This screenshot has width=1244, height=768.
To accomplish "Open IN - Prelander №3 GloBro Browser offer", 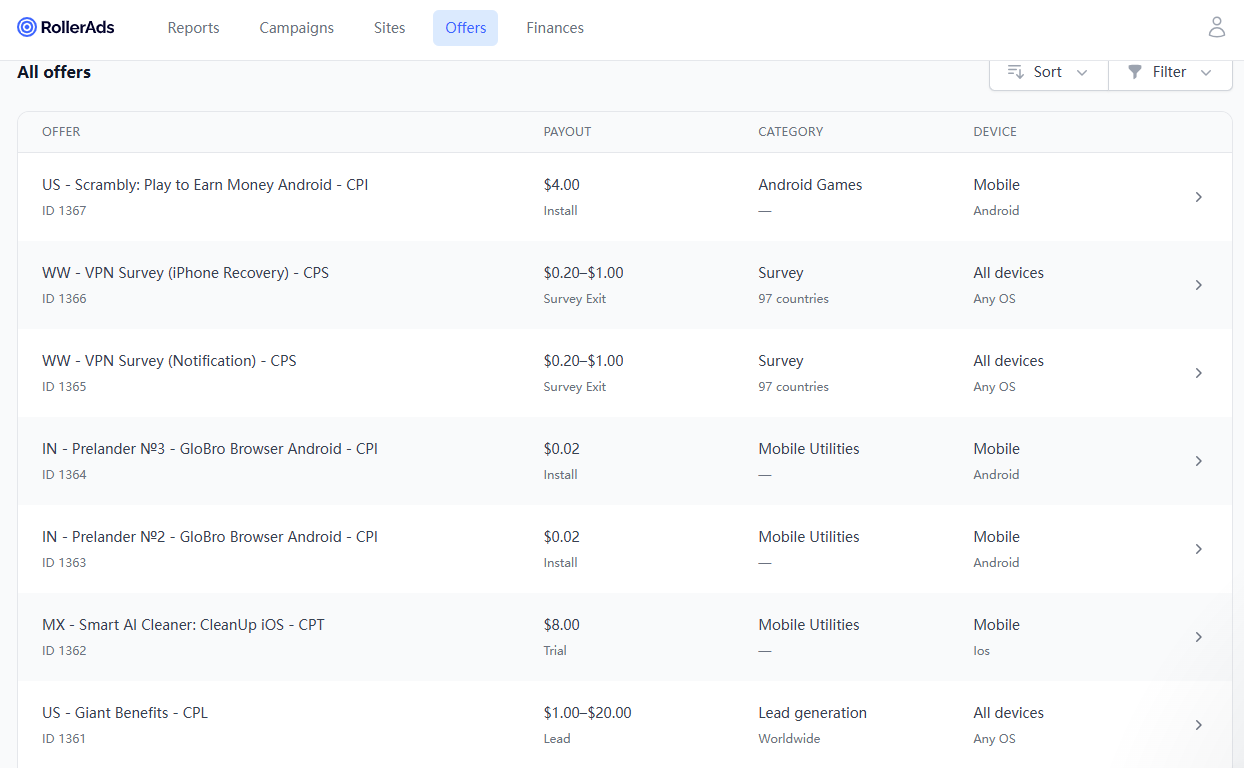I will pos(210,449).
